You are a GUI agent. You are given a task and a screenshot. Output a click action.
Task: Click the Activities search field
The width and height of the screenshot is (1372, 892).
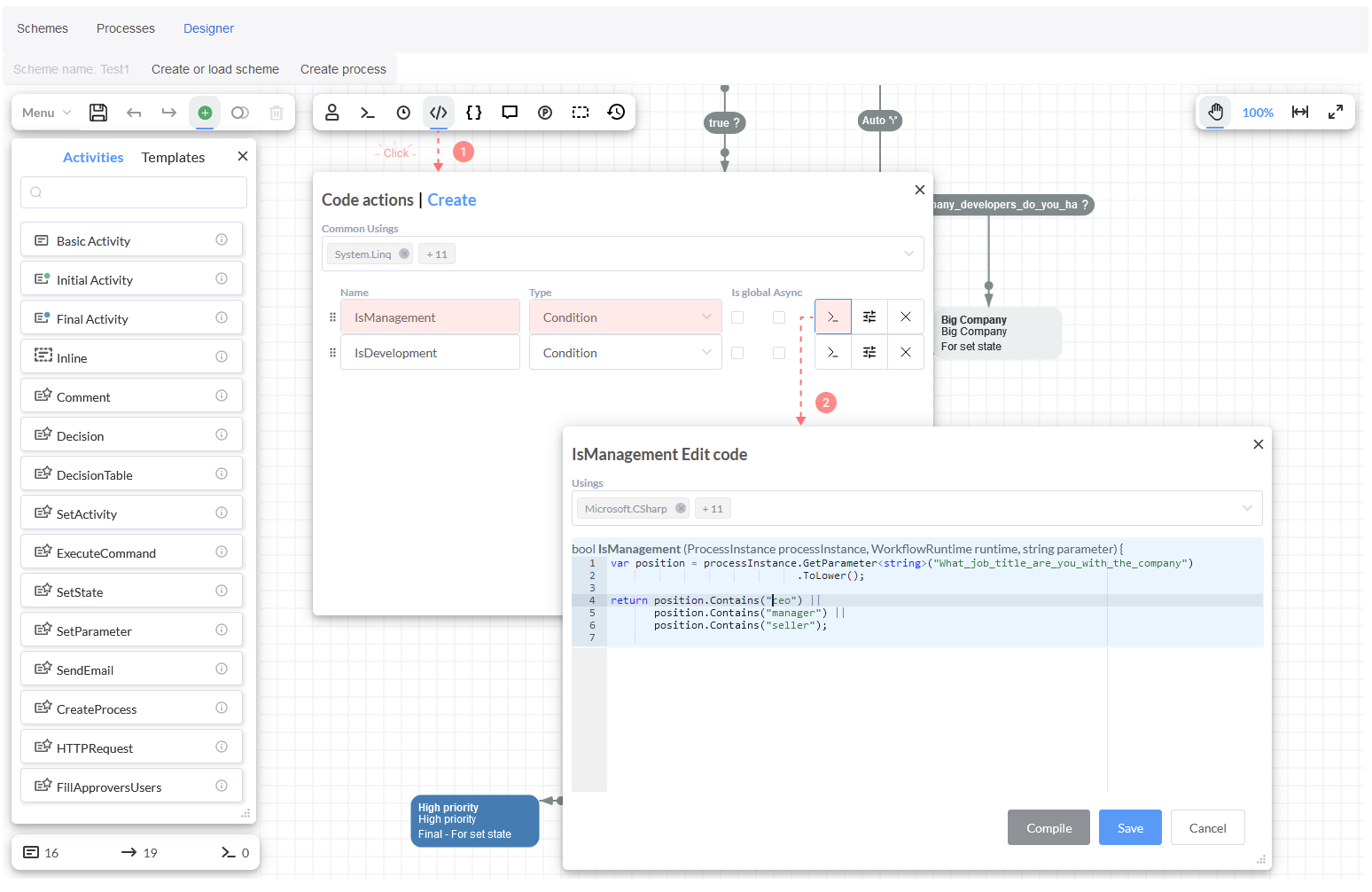pyautogui.click(x=134, y=192)
